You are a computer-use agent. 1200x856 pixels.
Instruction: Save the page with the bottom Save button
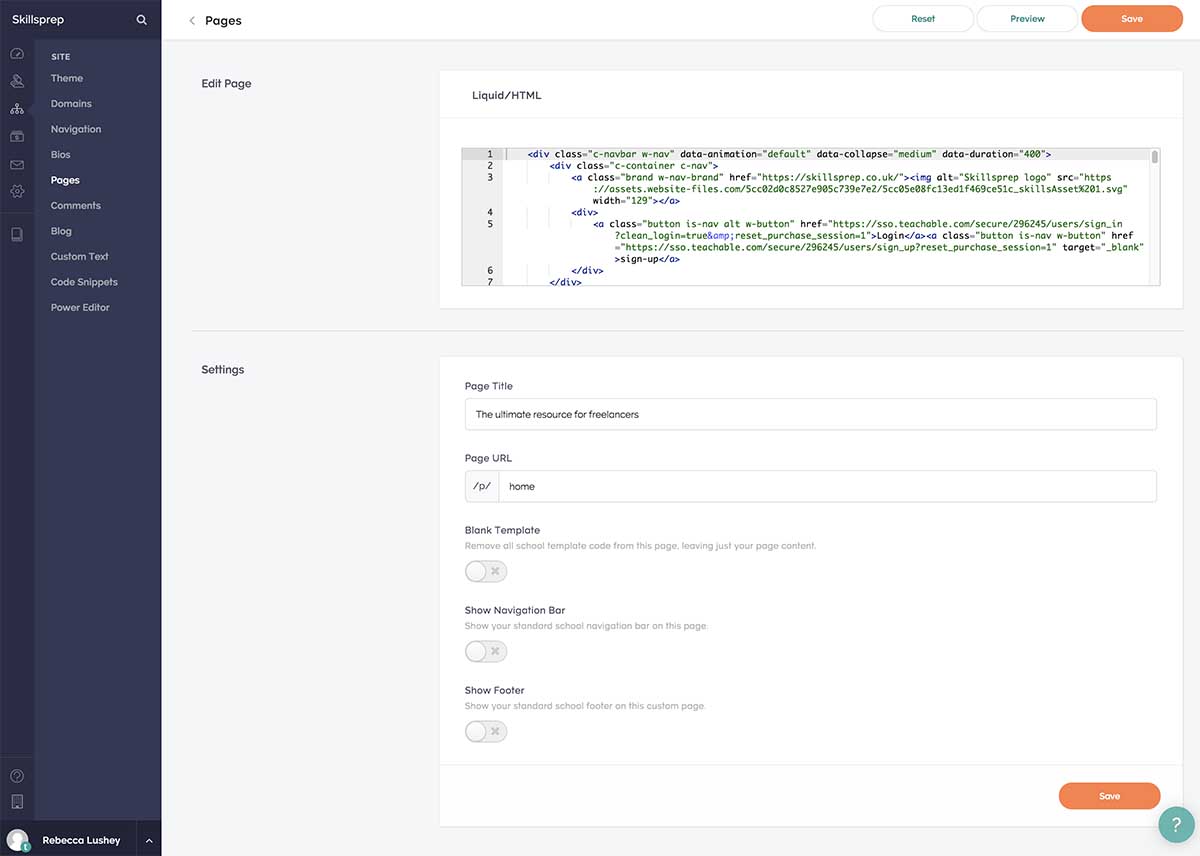pyautogui.click(x=1109, y=795)
